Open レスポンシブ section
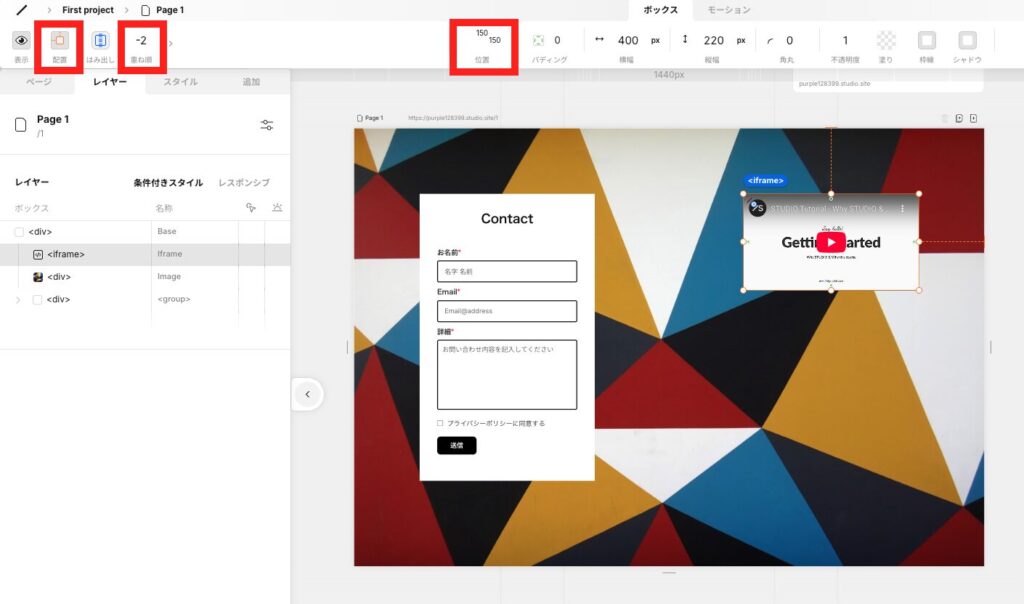This screenshot has height=604, width=1024. pyautogui.click(x=244, y=183)
